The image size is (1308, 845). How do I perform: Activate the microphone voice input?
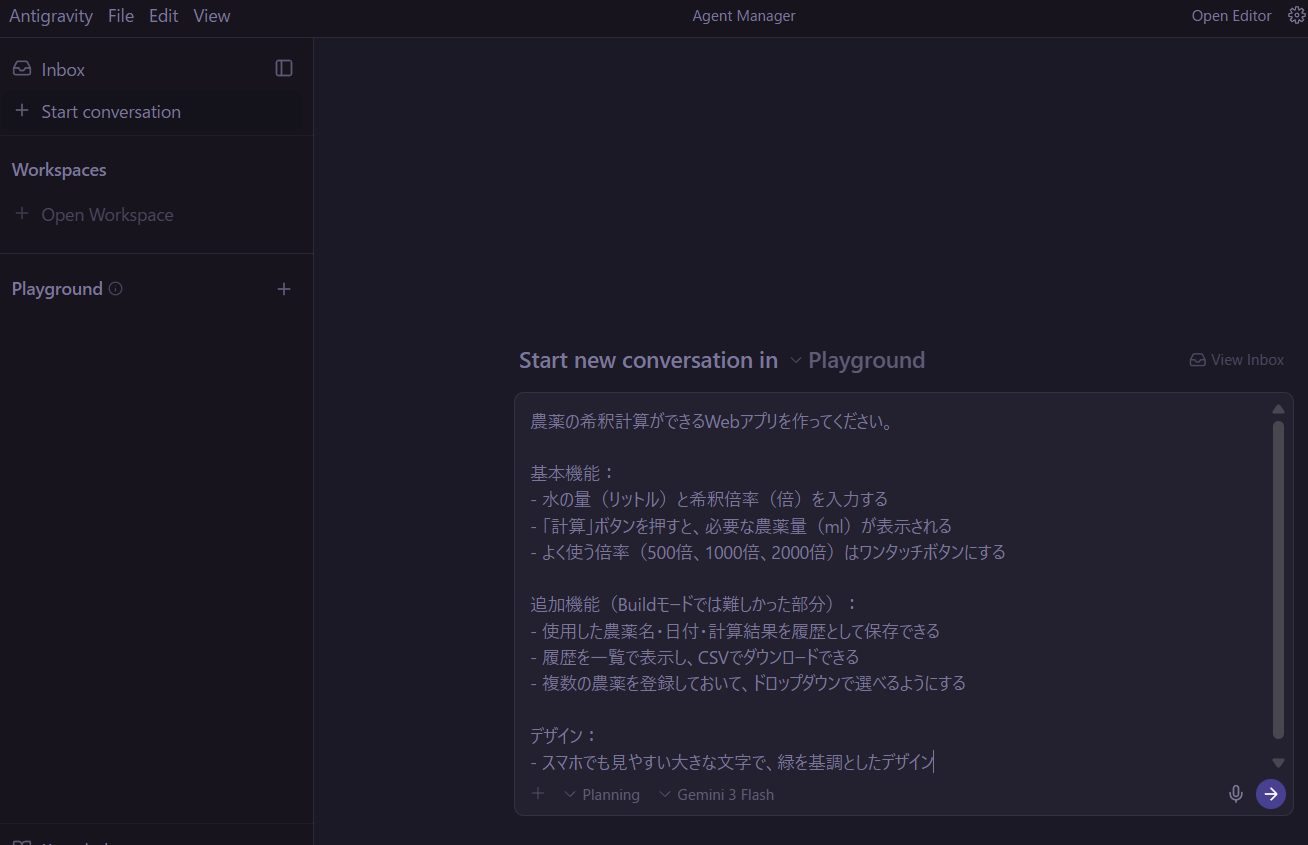[x=1235, y=794]
